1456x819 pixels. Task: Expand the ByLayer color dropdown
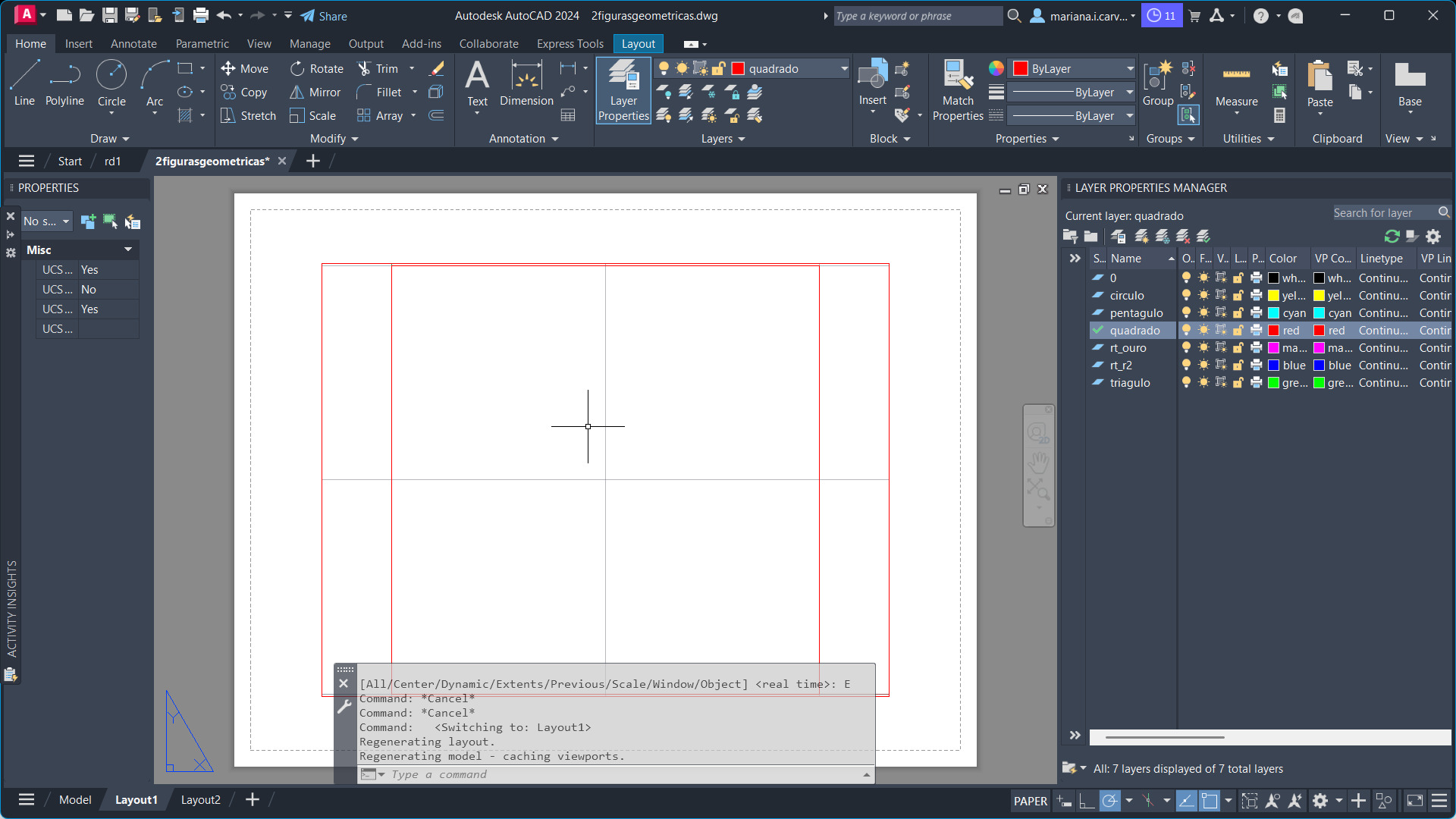tap(1130, 68)
